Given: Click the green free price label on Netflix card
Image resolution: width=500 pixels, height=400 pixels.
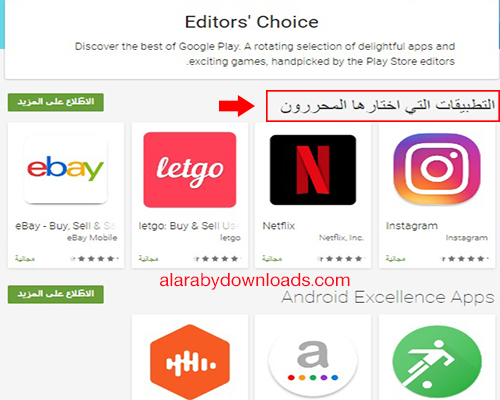Looking at the screenshot, I should click(272, 258).
